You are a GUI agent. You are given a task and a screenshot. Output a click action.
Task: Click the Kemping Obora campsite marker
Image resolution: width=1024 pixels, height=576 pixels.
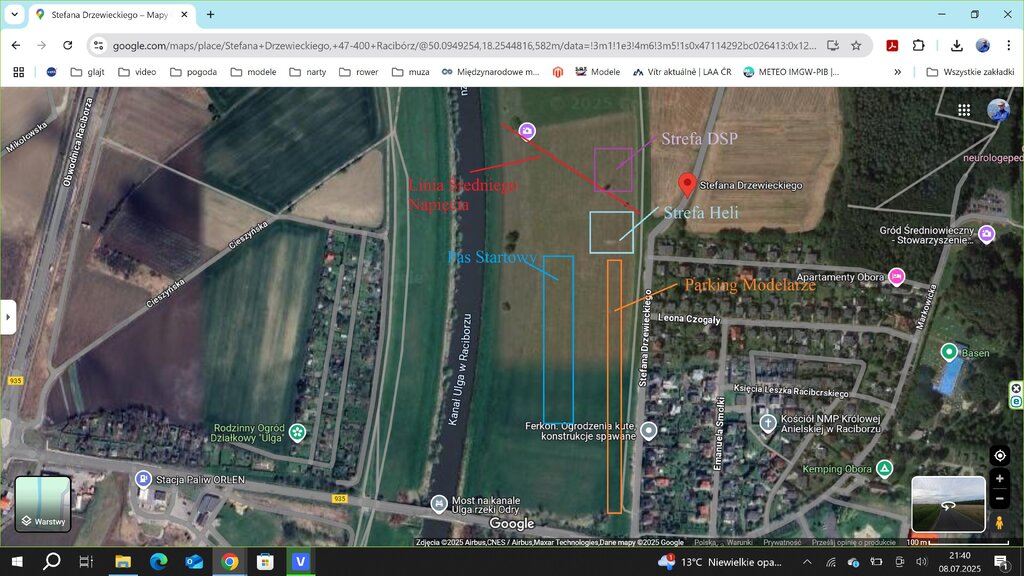[x=884, y=468]
